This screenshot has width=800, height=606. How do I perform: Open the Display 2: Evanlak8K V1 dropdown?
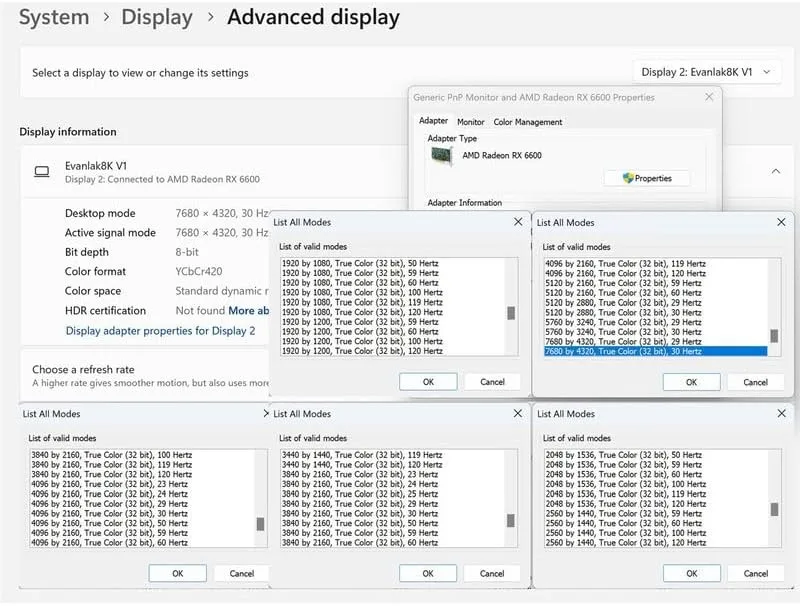(x=707, y=72)
